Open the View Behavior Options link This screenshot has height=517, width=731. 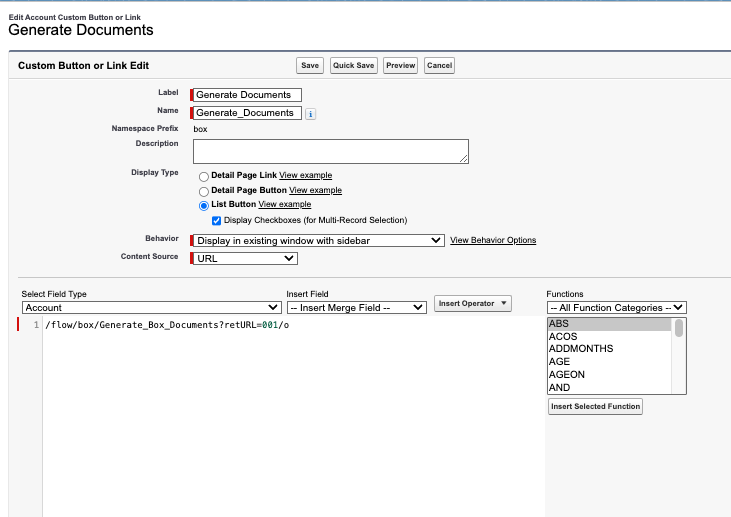click(x=493, y=240)
